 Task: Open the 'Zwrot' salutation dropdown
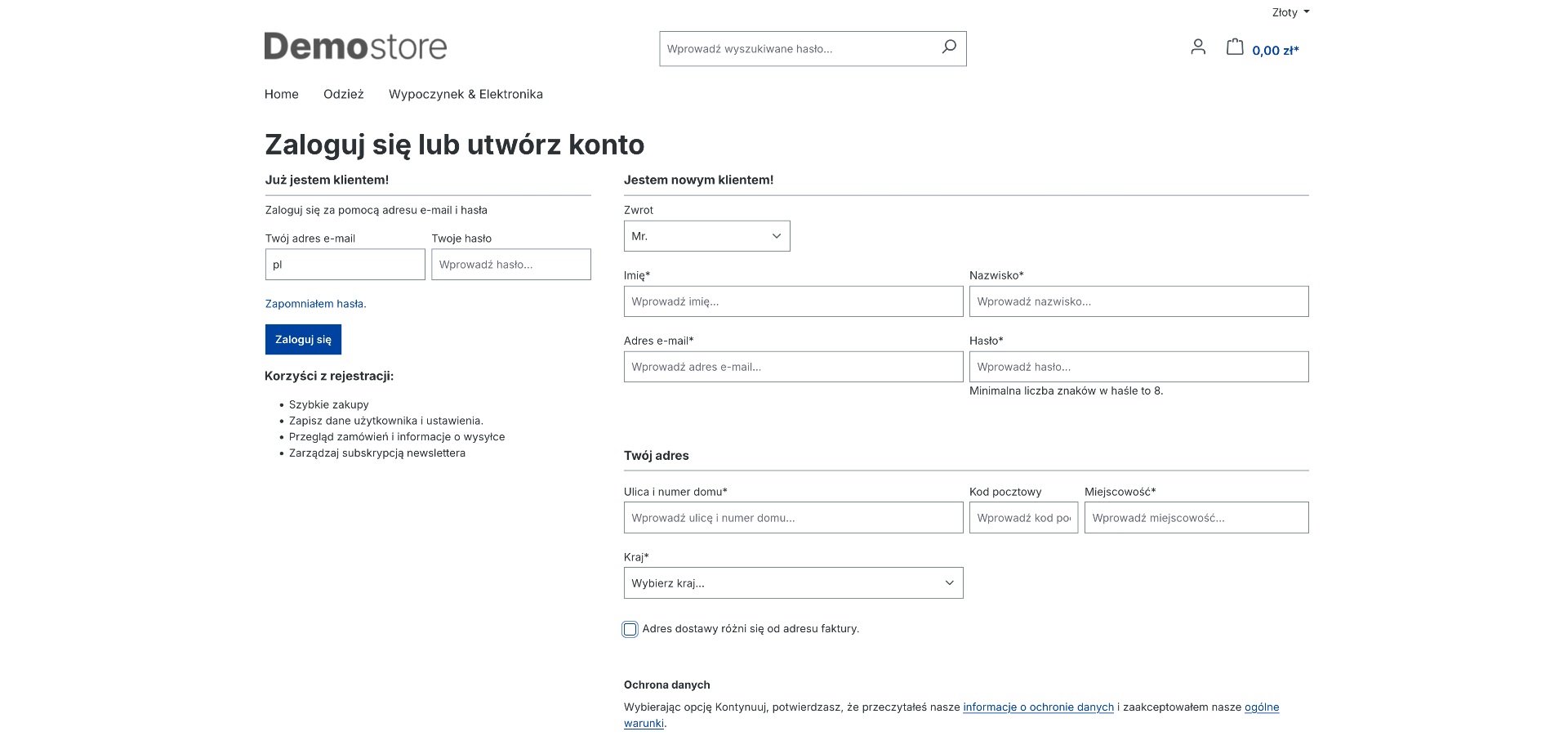point(706,235)
